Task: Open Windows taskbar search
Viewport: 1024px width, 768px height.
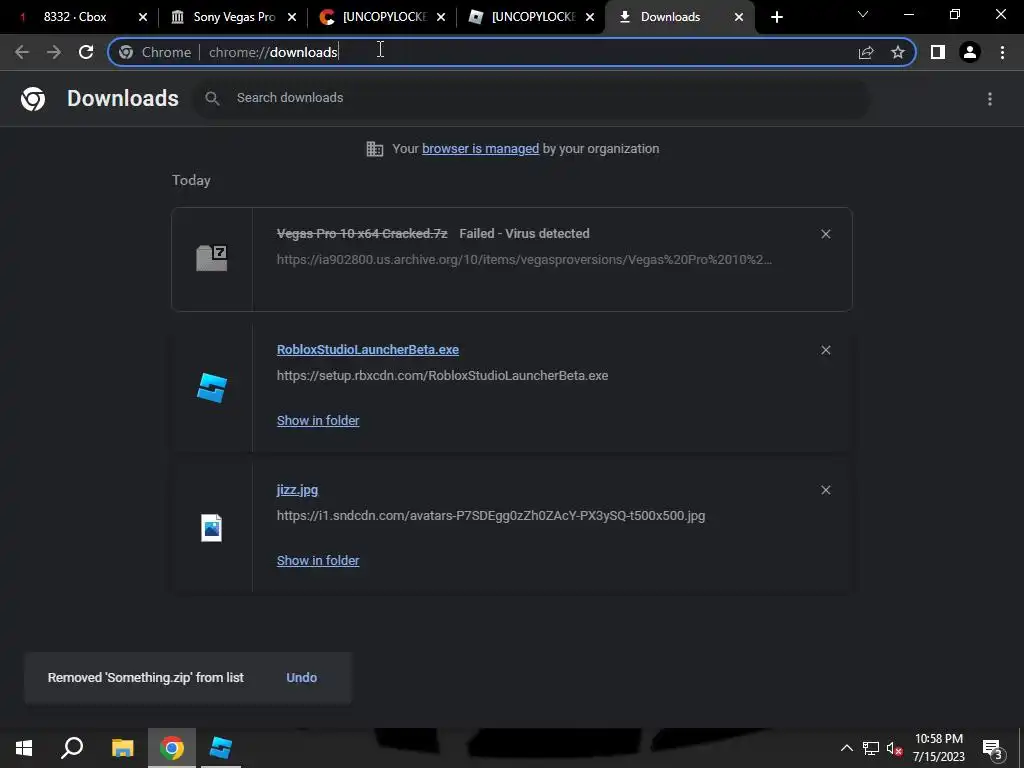Action: coord(72,748)
